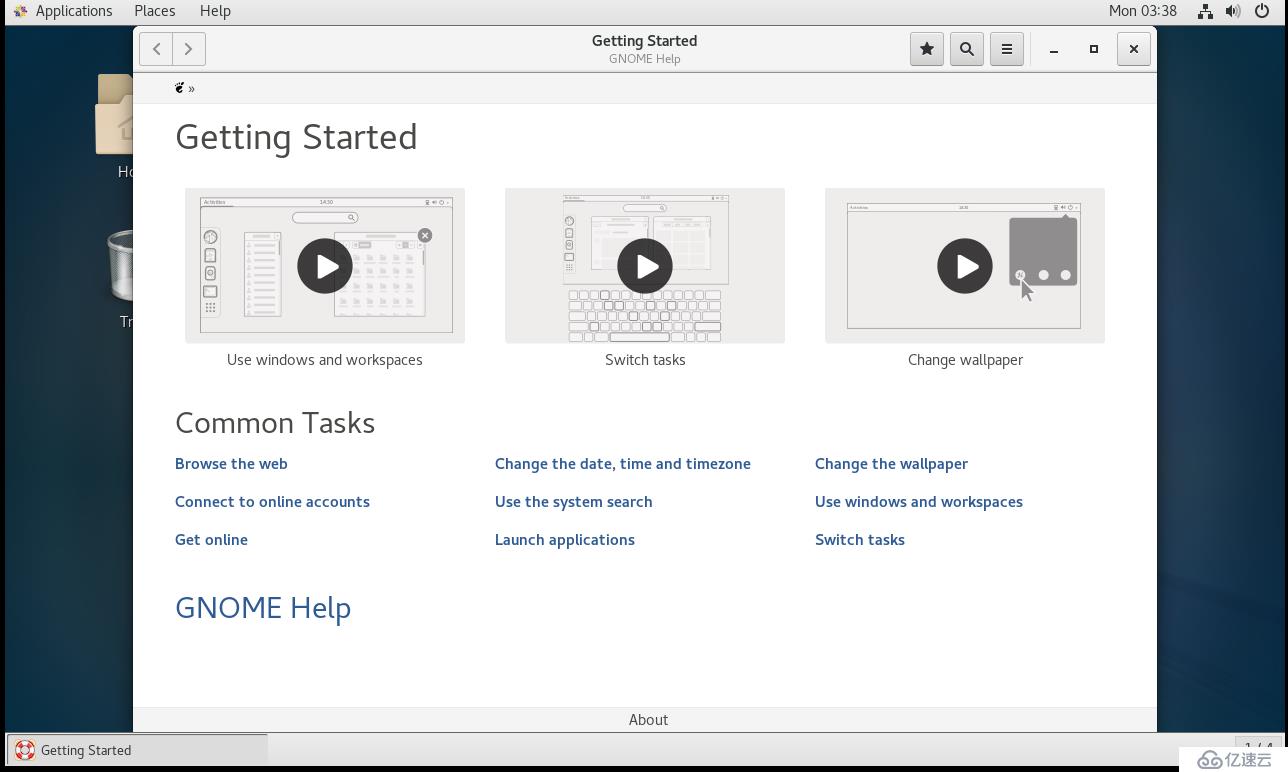Screen dimensions: 1288x772
Task: Minimize the GNOME Help window
Action: click(1054, 49)
